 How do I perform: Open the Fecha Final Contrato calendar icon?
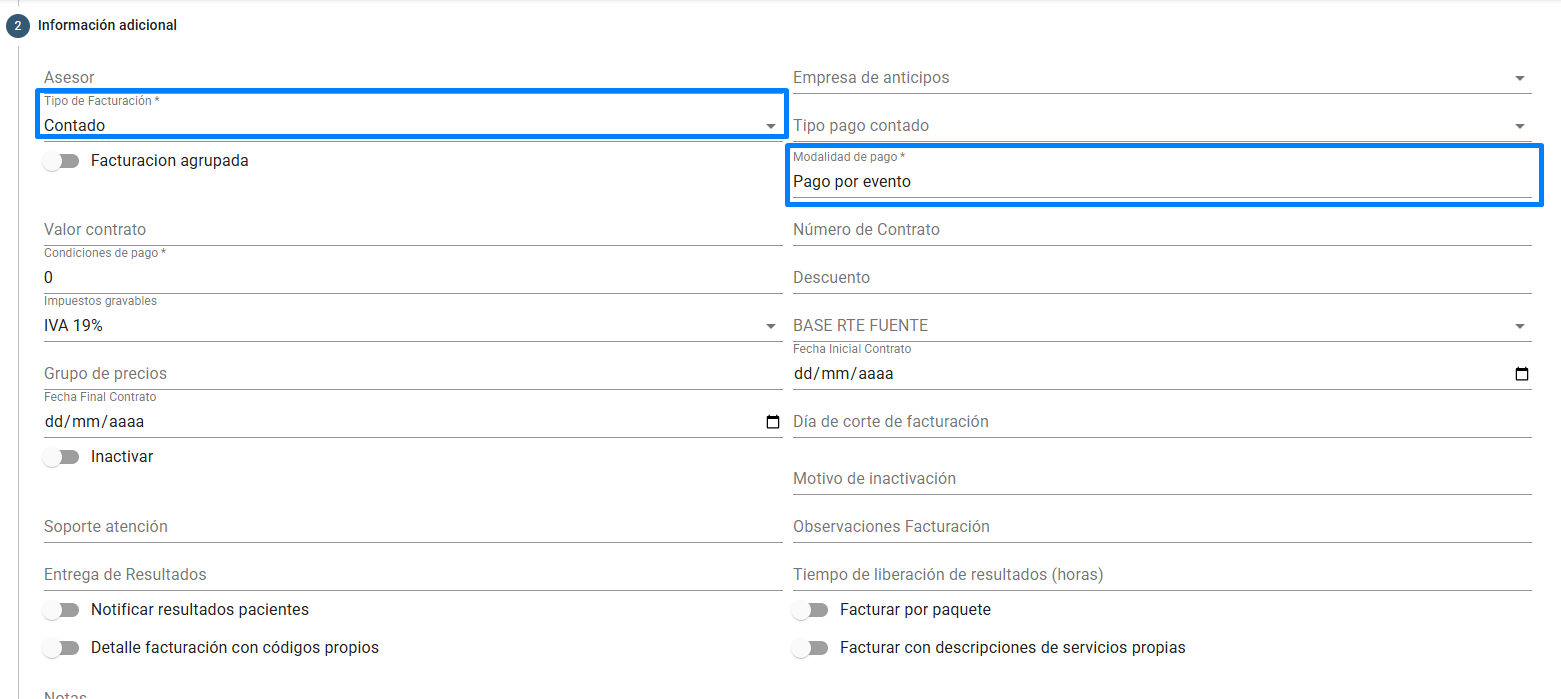point(773,422)
